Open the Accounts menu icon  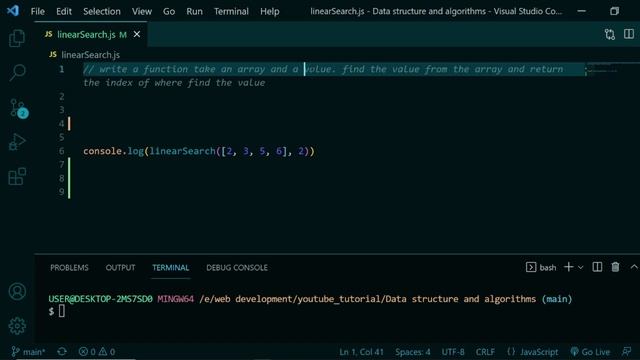coord(17,291)
